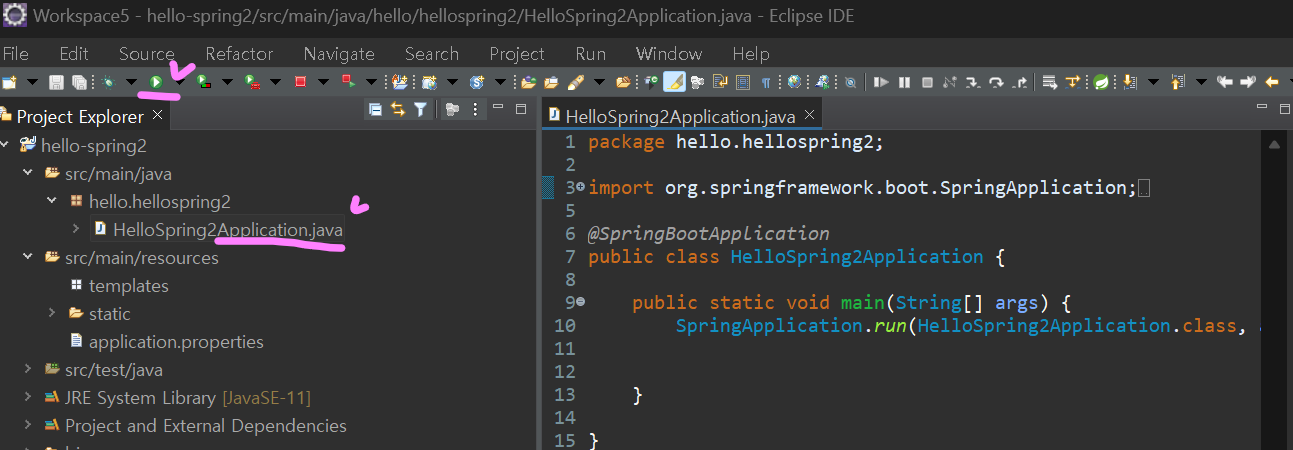The width and height of the screenshot is (1293, 450).
Task: Click the Coverage run icon
Action: [203, 81]
